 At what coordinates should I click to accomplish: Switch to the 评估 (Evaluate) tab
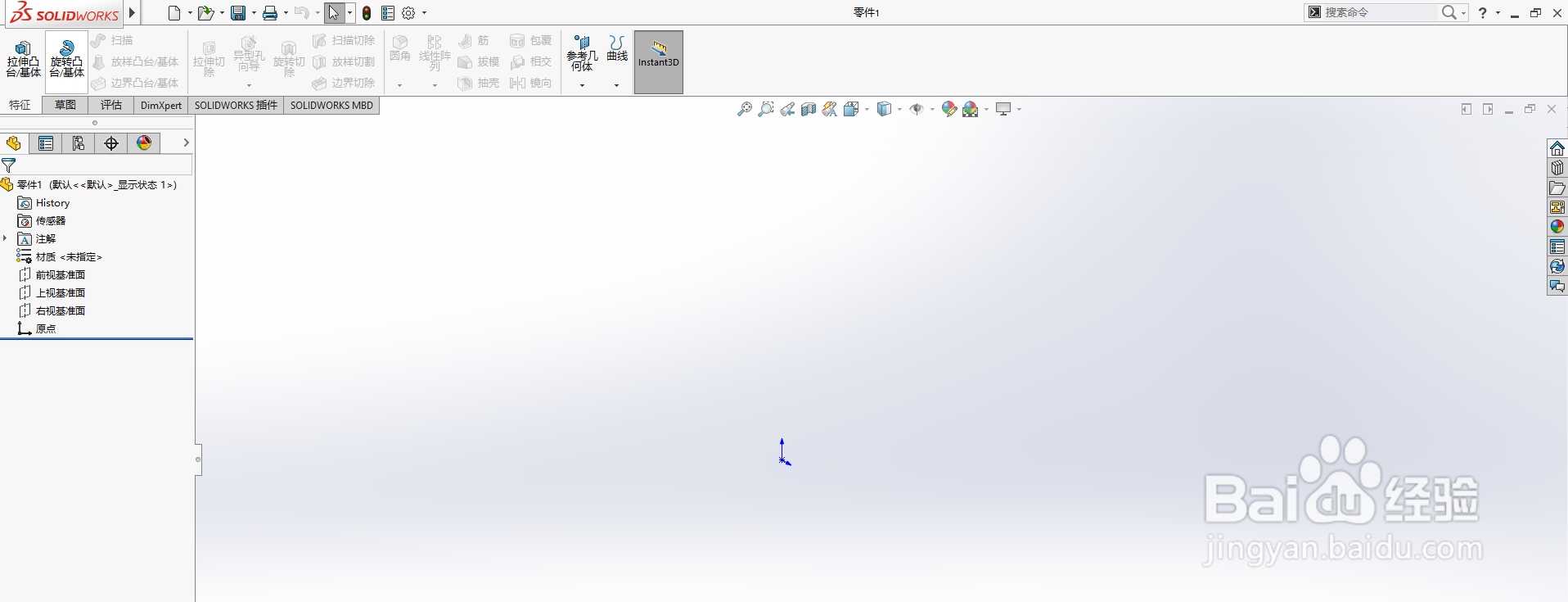coord(111,105)
